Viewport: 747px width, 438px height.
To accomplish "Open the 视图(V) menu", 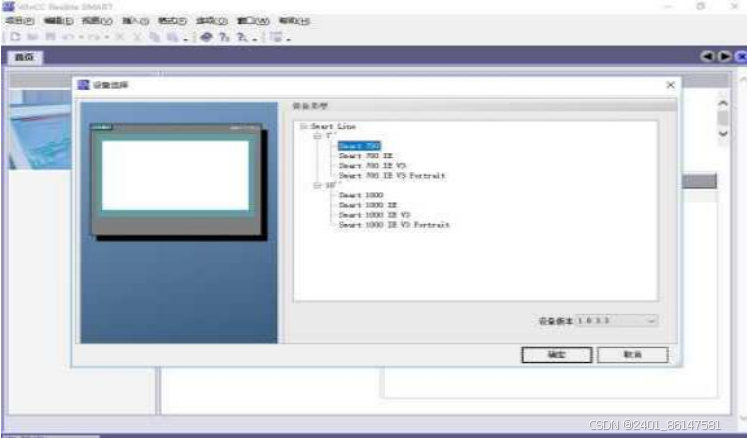I will [x=97, y=21].
